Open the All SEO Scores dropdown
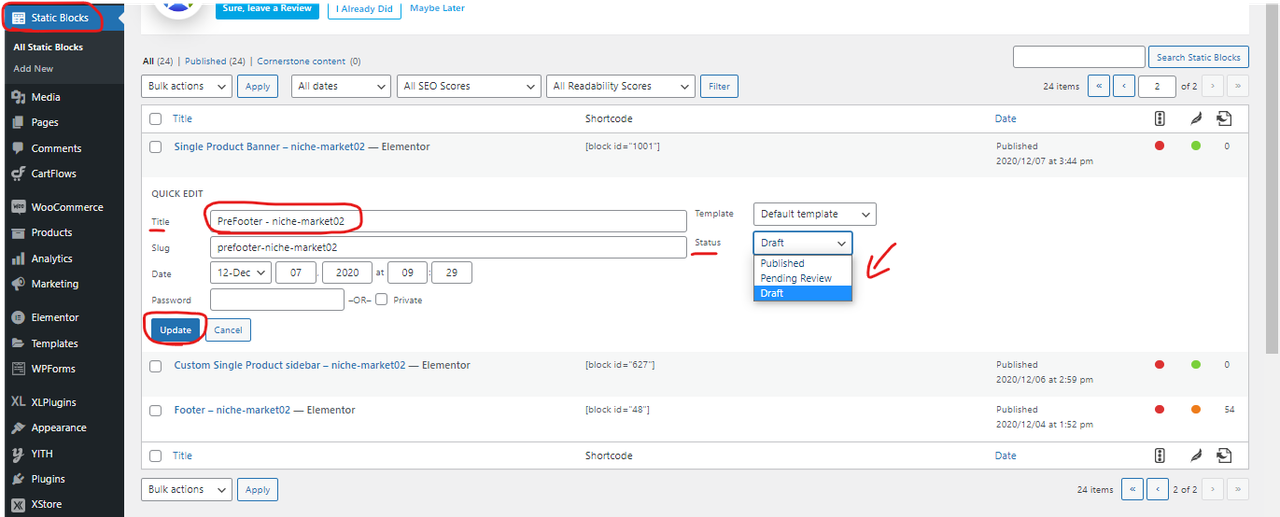Screen dimensions: 1280x517 pyautogui.click(x=469, y=86)
